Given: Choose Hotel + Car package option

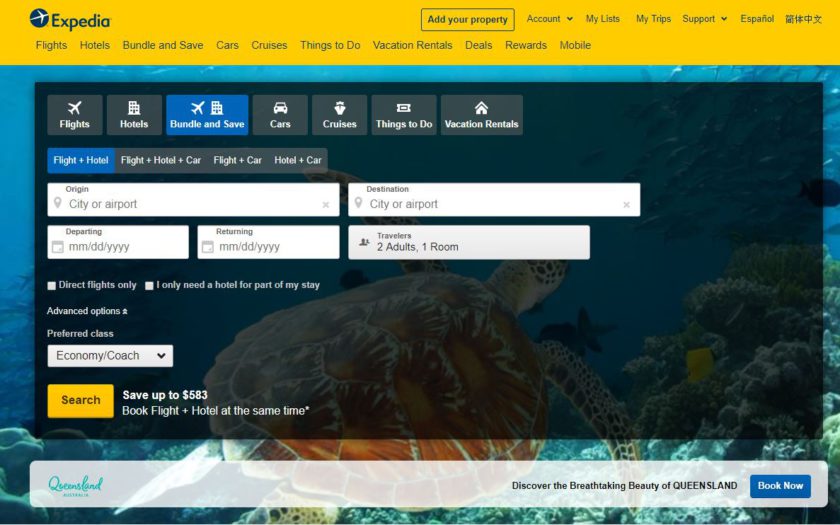Looking at the screenshot, I should (x=298, y=160).
